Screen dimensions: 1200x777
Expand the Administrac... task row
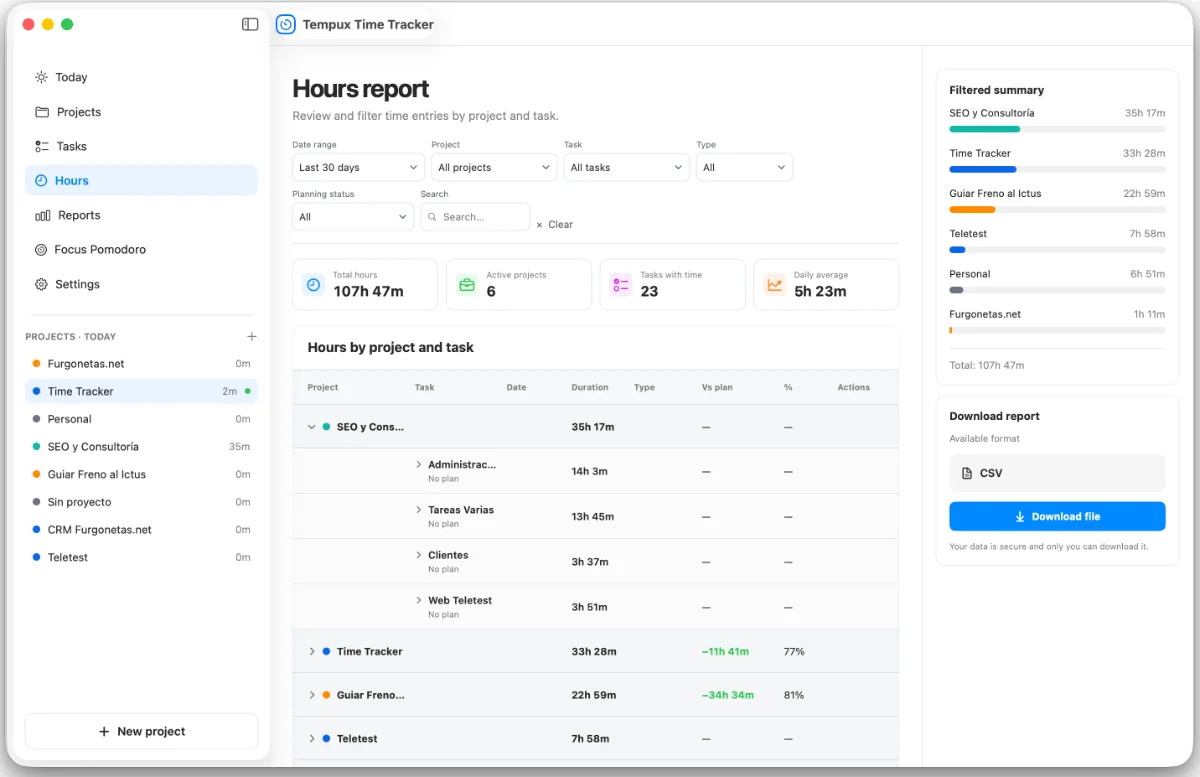(419, 465)
